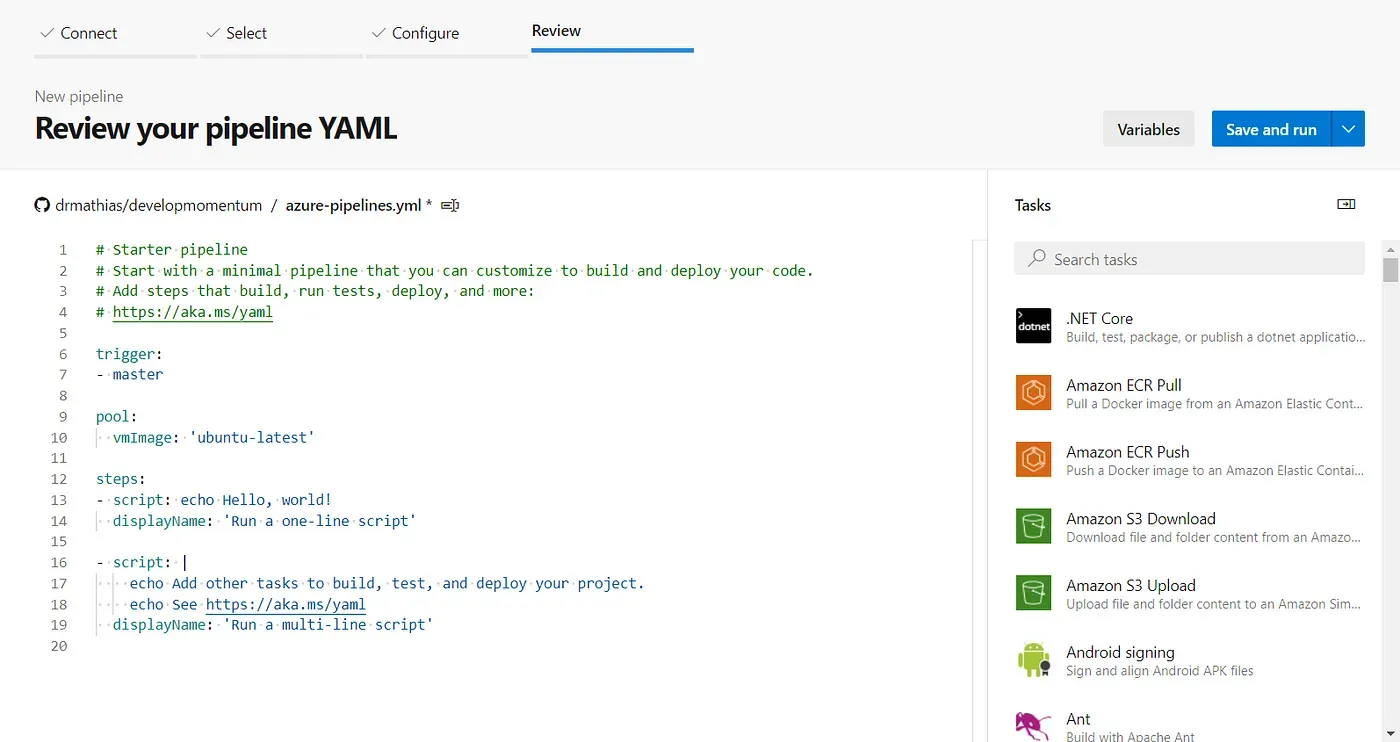Click the rename file icon beside azure-pipelines.yml
Image resolution: width=1400 pixels, height=742 pixels.
450,205
